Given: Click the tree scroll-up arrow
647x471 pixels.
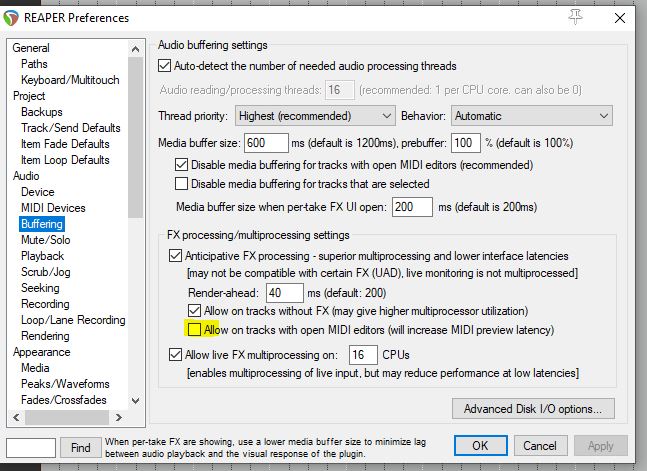Looking at the screenshot, I should pyautogui.click(x=135, y=49).
